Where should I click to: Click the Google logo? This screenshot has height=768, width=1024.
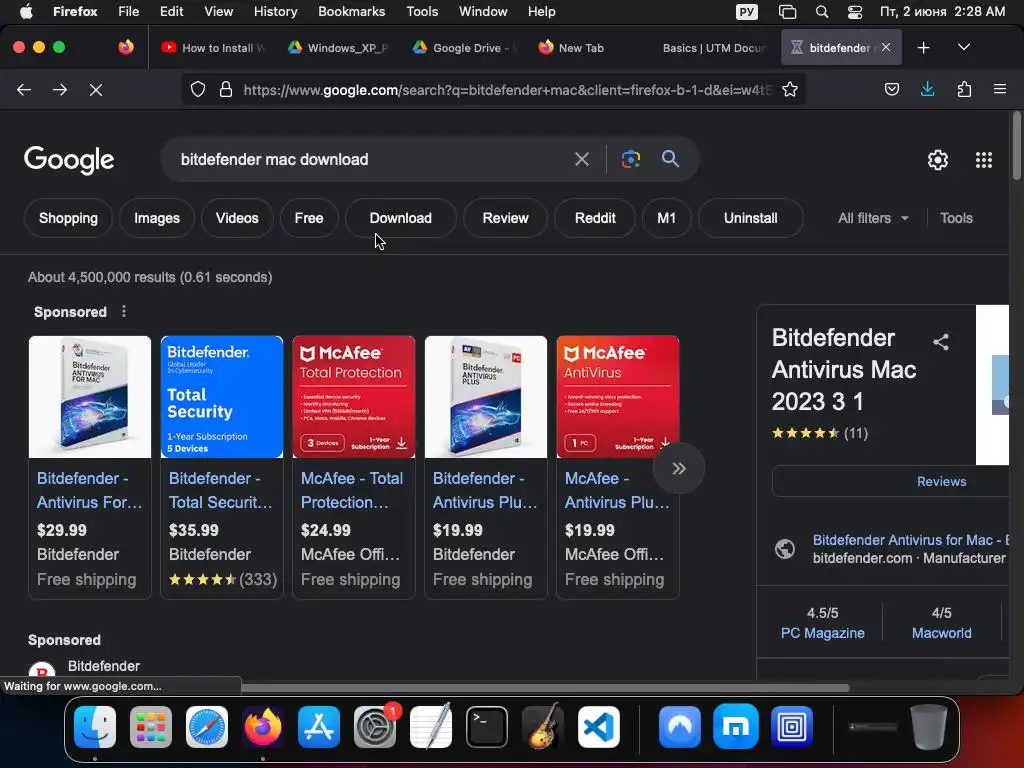(x=69, y=160)
